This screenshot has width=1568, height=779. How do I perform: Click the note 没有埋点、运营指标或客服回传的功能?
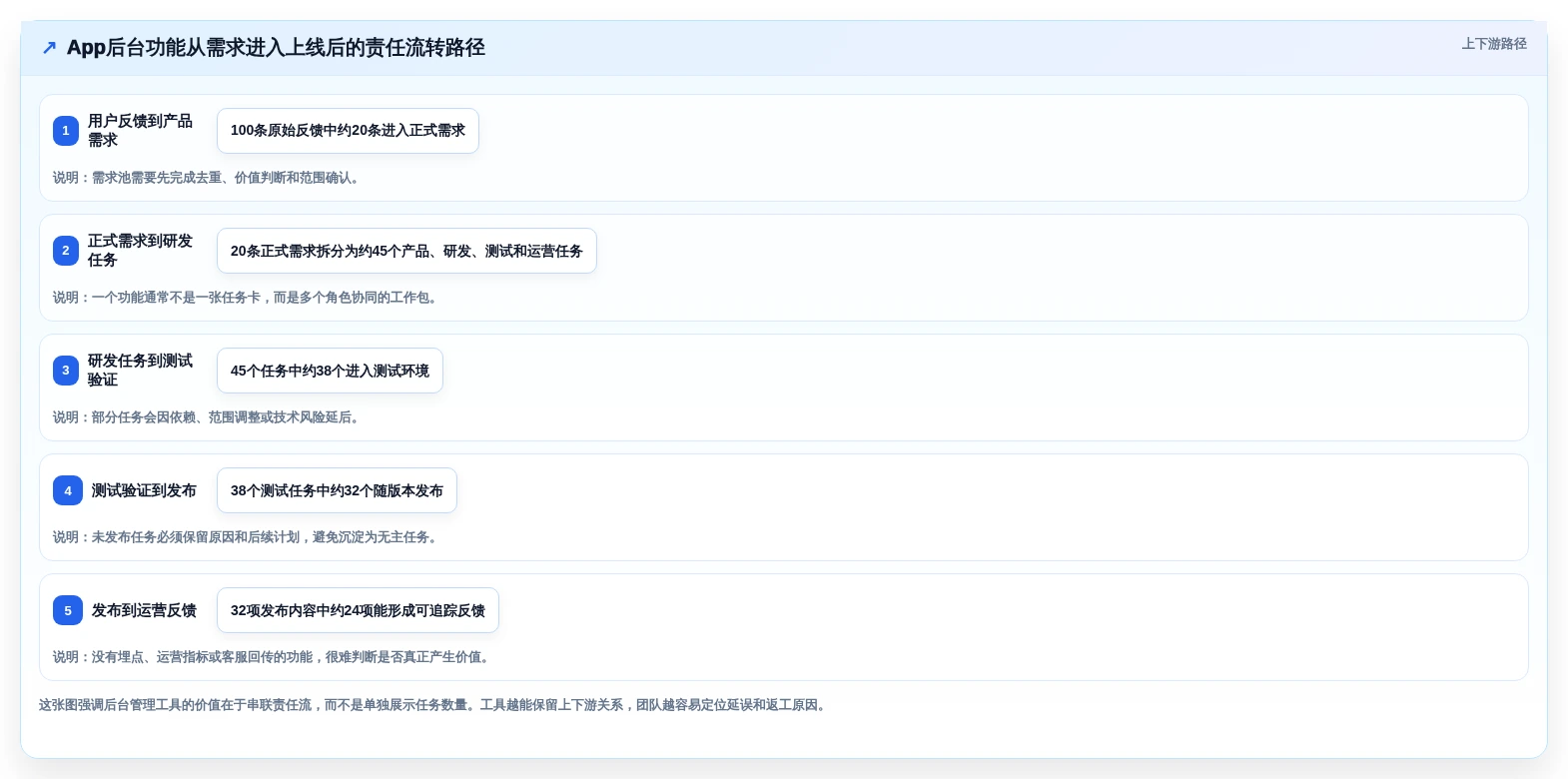tap(274, 657)
